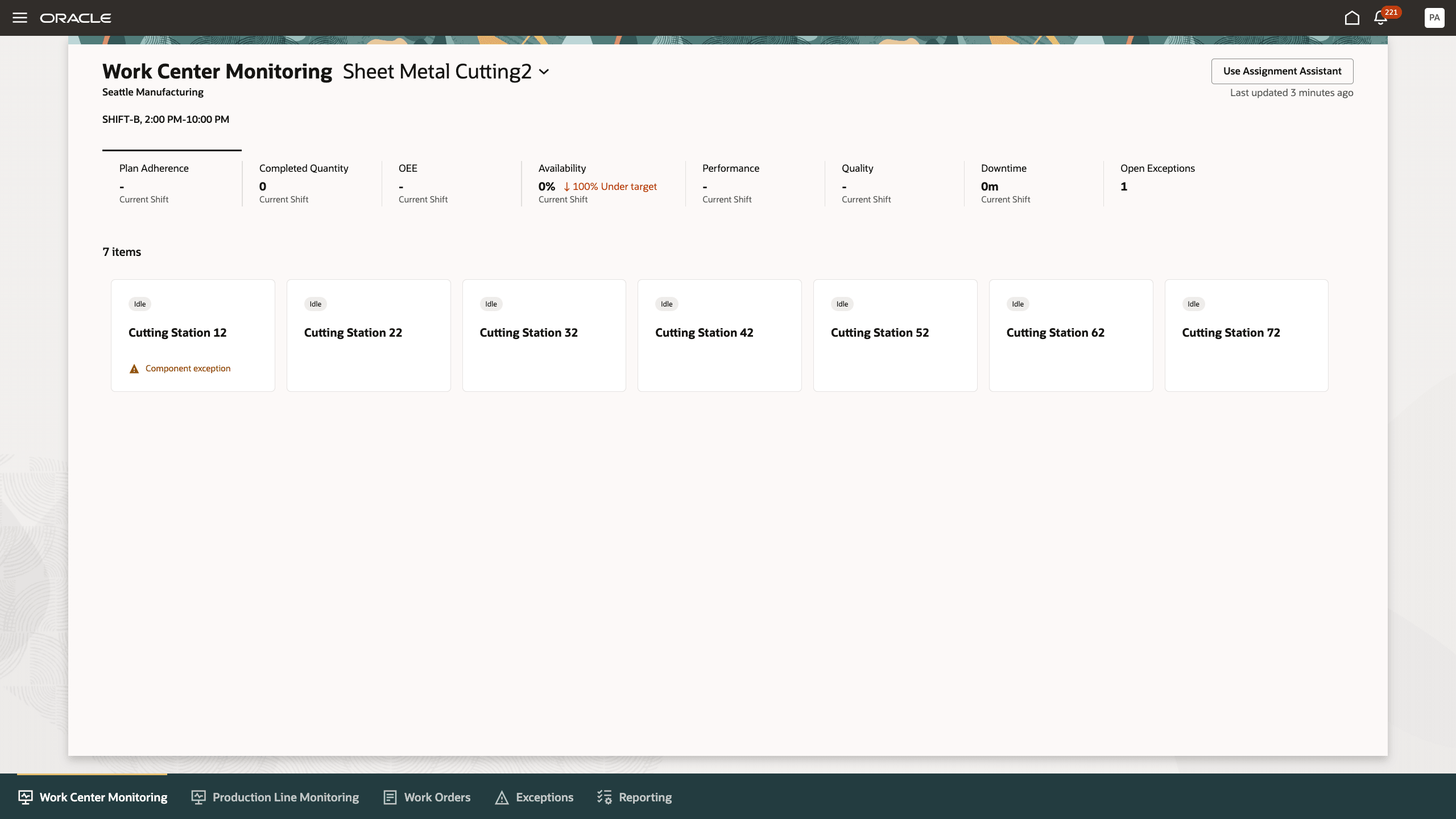This screenshot has width=1456, height=819.
Task: Open the home icon in the top bar
Action: (x=1352, y=18)
